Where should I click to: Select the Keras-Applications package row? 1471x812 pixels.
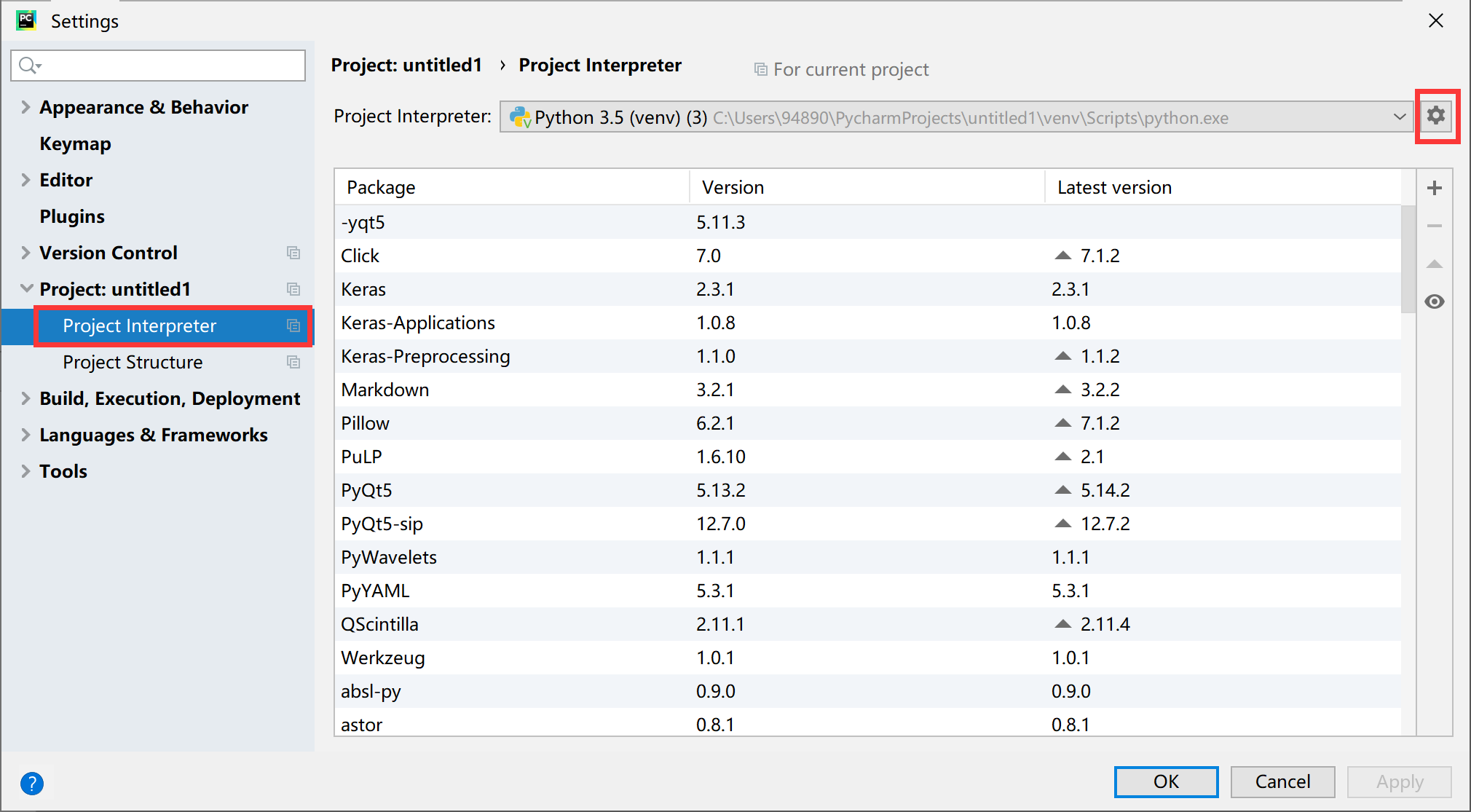coord(868,323)
